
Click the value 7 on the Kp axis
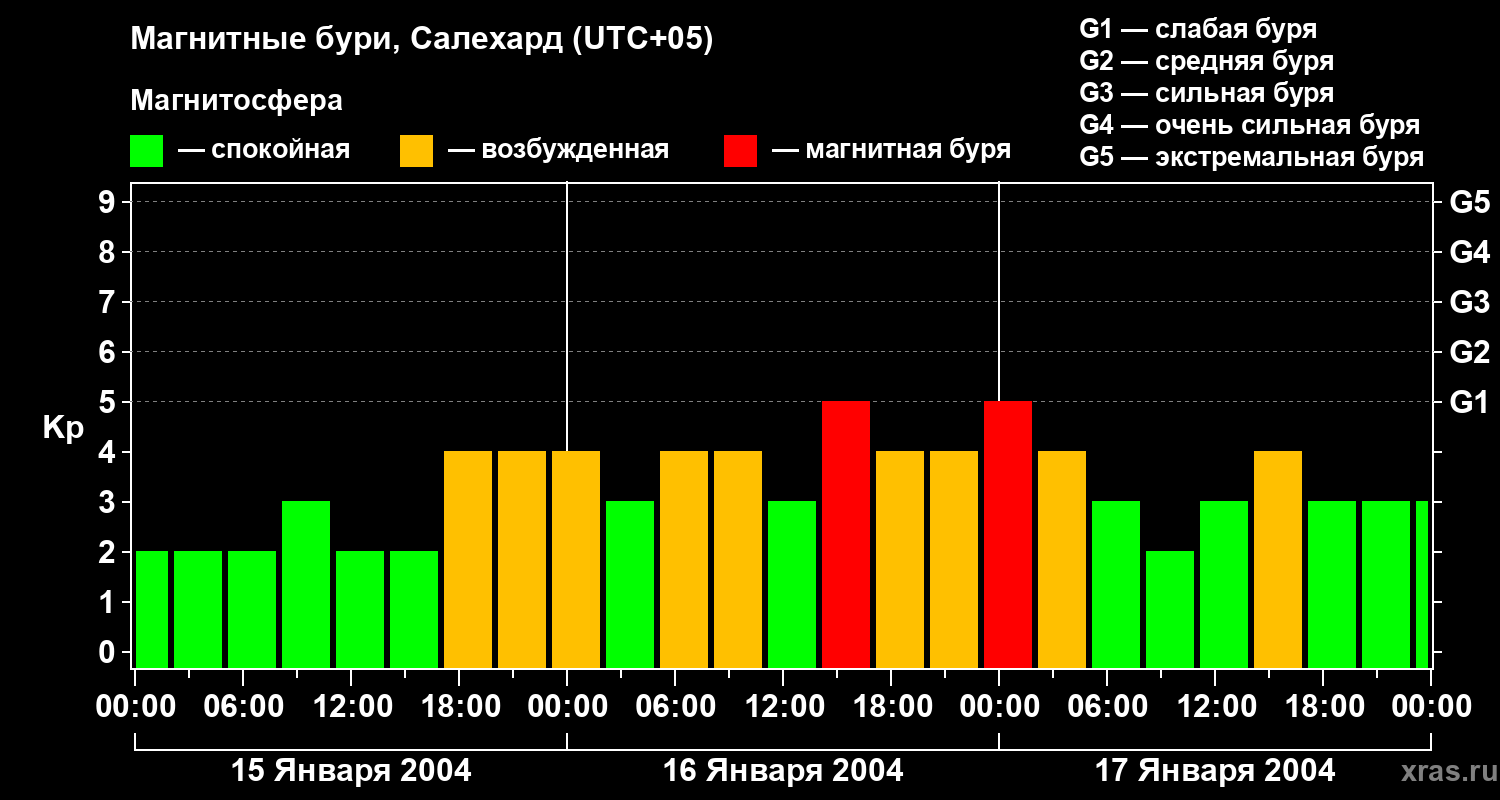[x=109, y=302]
